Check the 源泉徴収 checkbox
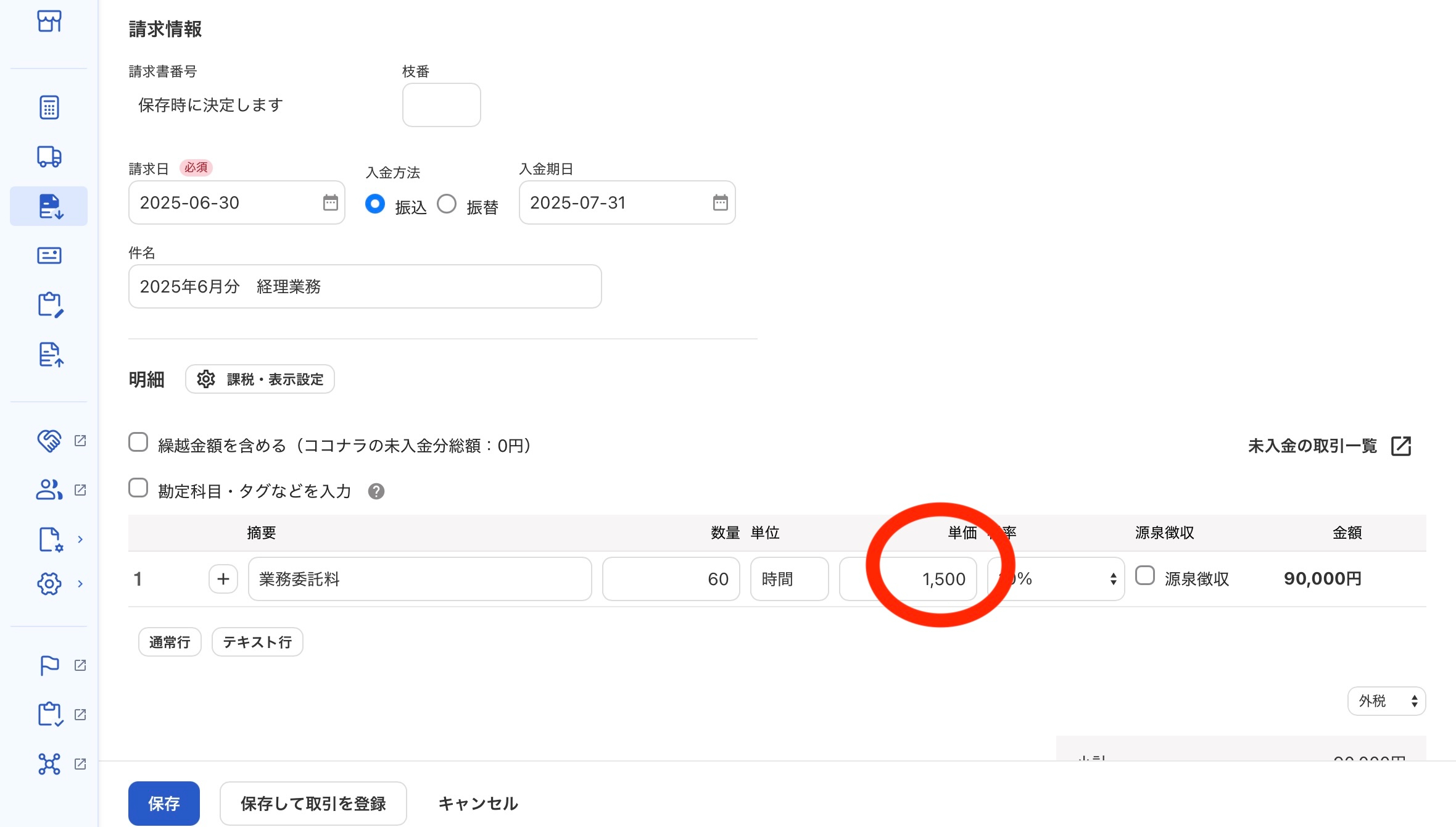Screen dimensions: 1456x827 [x=1145, y=576]
